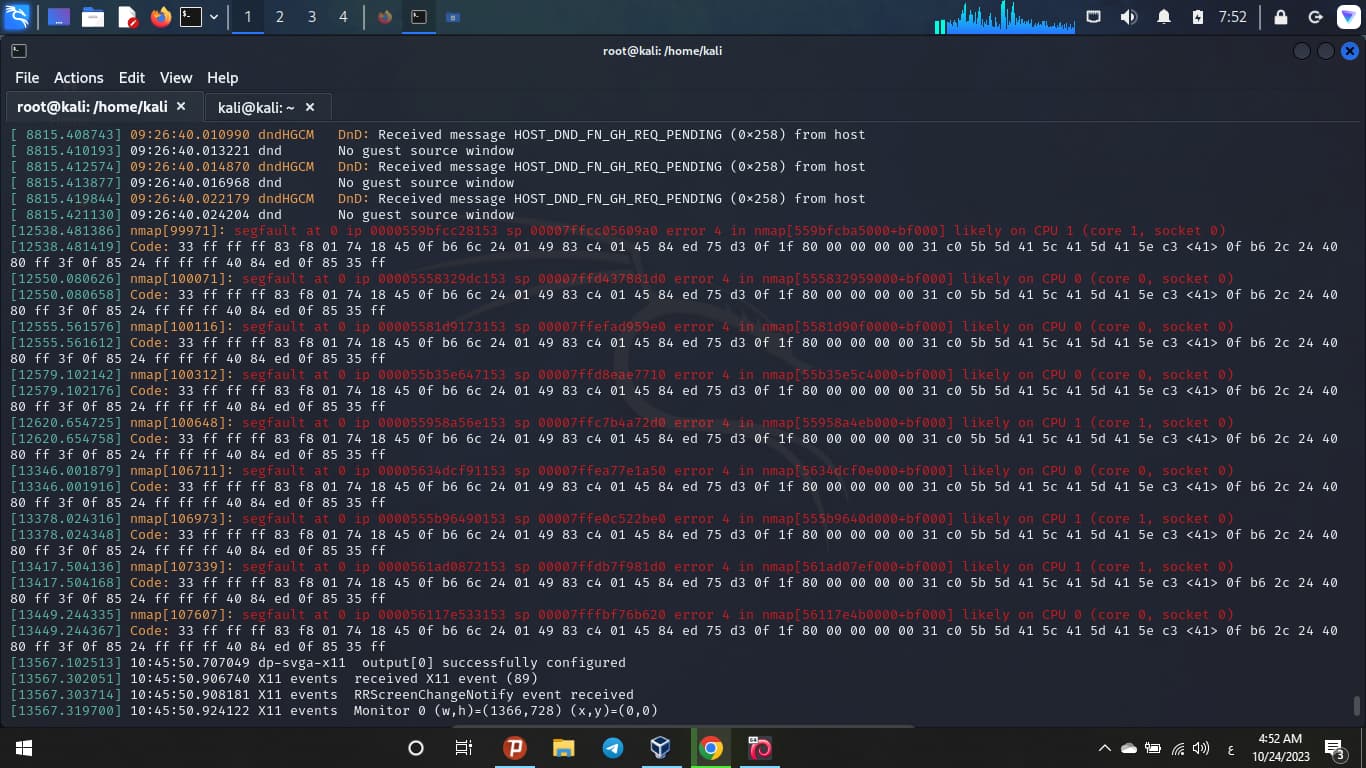Close the root@kali: /home/kali tab

(x=181, y=106)
